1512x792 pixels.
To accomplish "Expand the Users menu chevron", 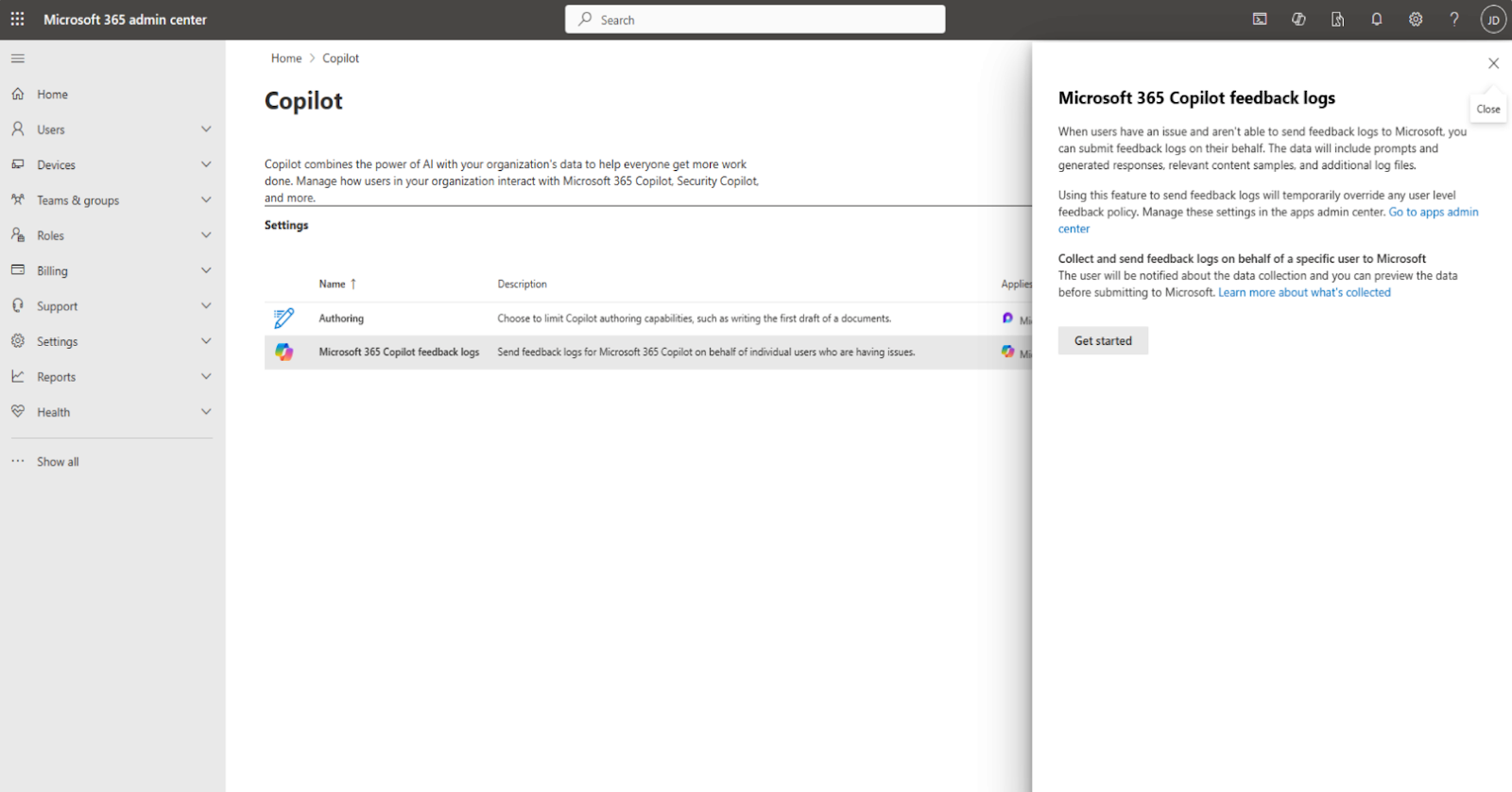I will click(206, 129).
